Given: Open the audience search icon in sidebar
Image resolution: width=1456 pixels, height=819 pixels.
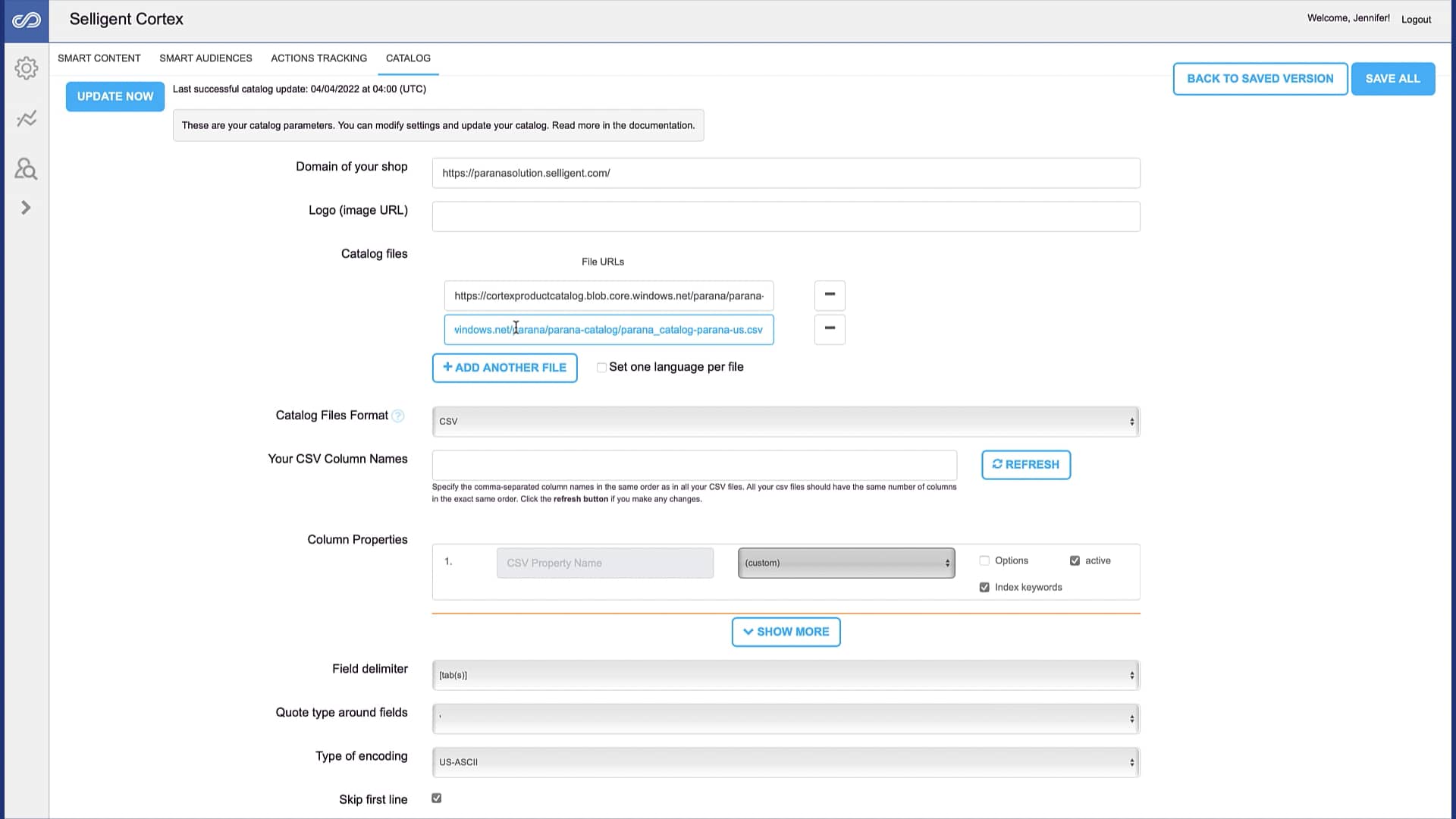Looking at the screenshot, I should [x=27, y=169].
